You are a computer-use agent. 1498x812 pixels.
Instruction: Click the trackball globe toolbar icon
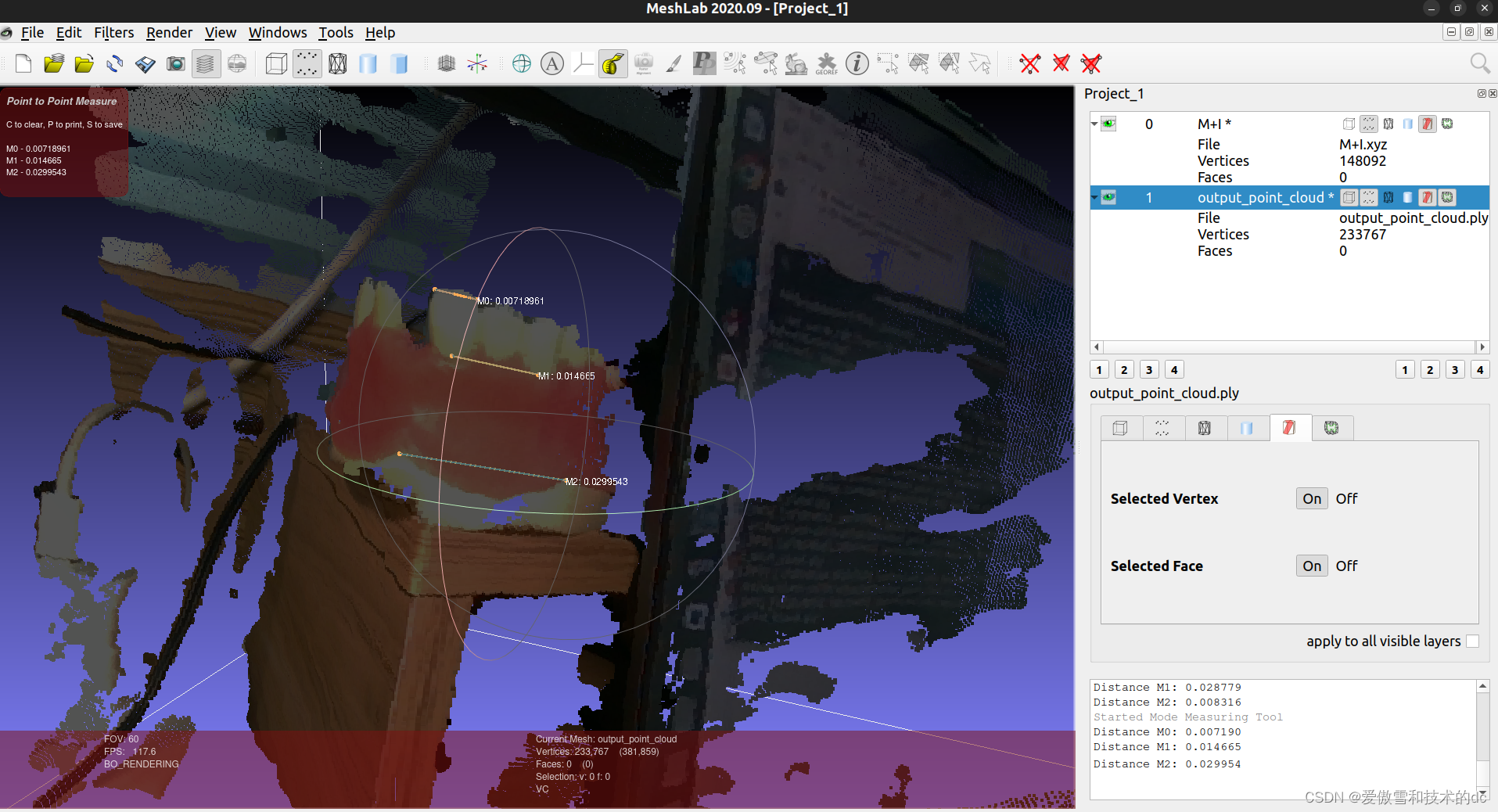[522, 63]
